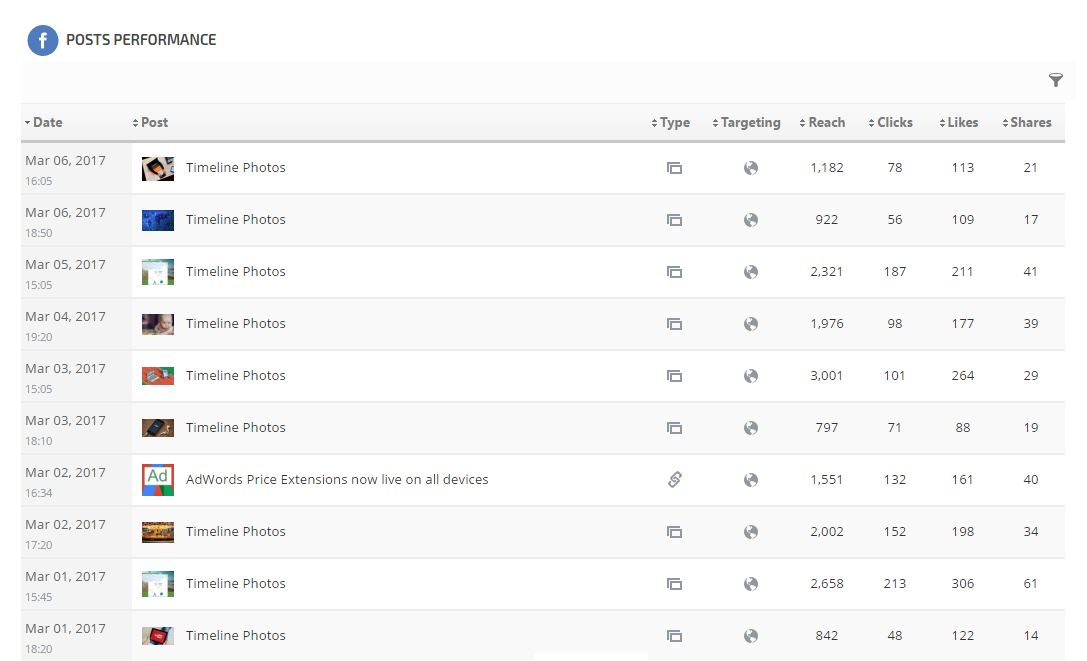The height and width of the screenshot is (661, 1087).
Task: Sort the table by Shares column
Action: 1030,123
